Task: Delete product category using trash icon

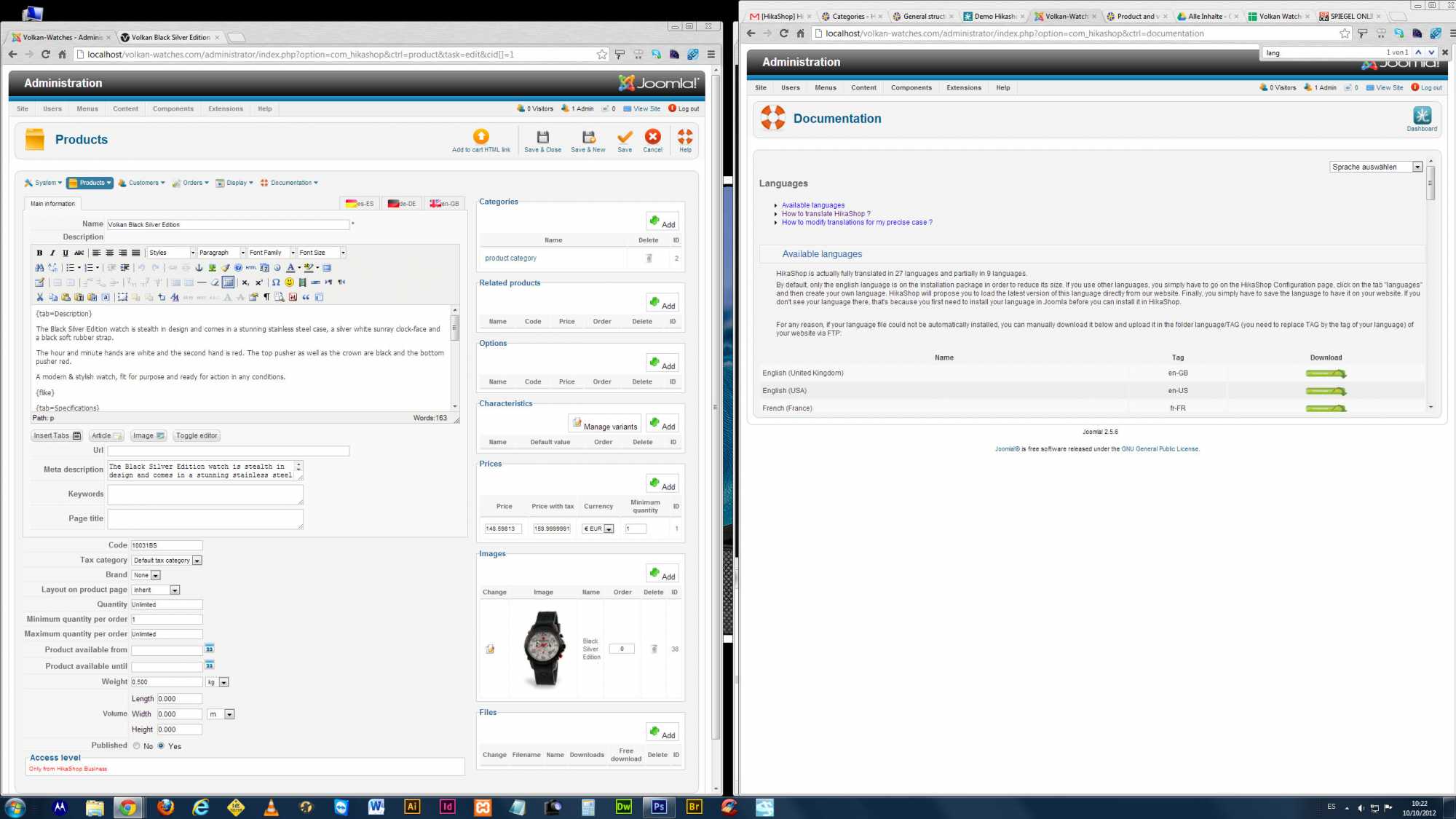Action: [649, 258]
